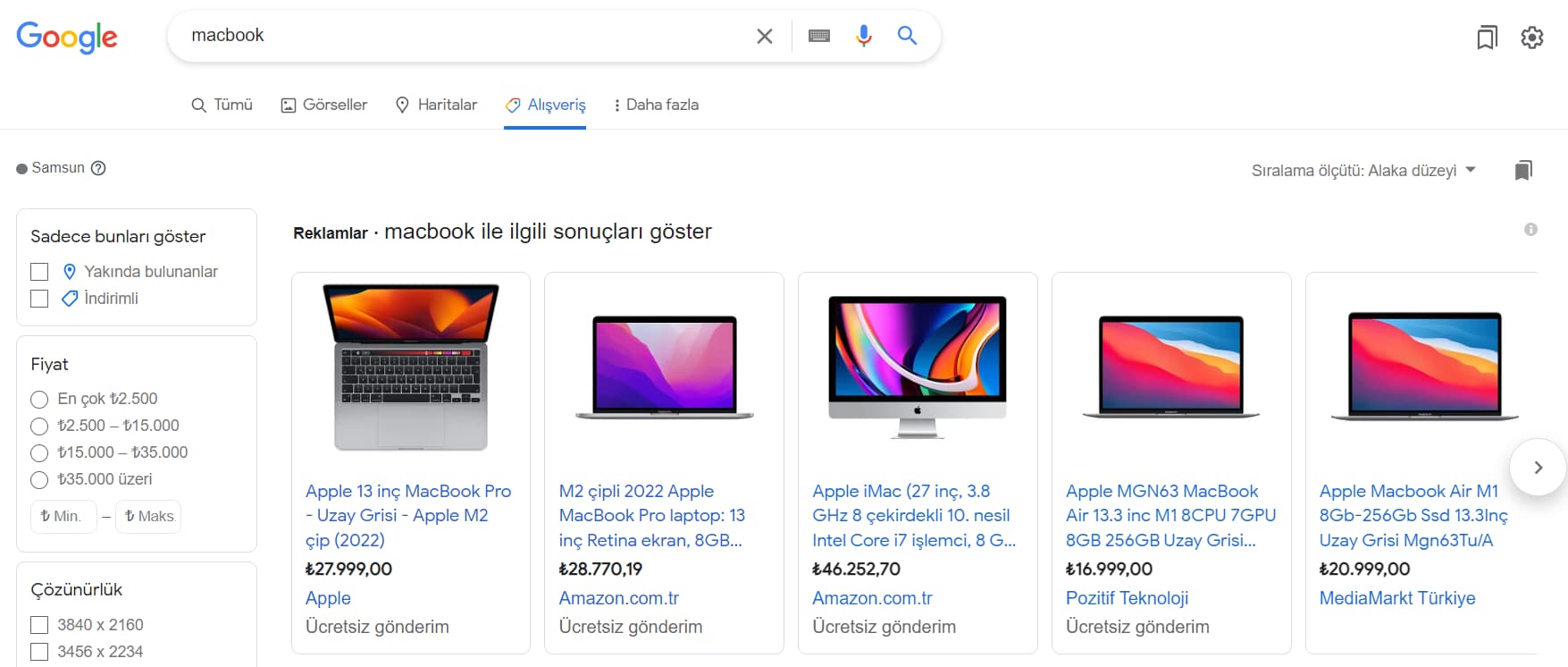Image resolution: width=1568 pixels, height=667 pixels.
Task: Click the Google logo
Action: pyautogui.click(x=67, y=37)
